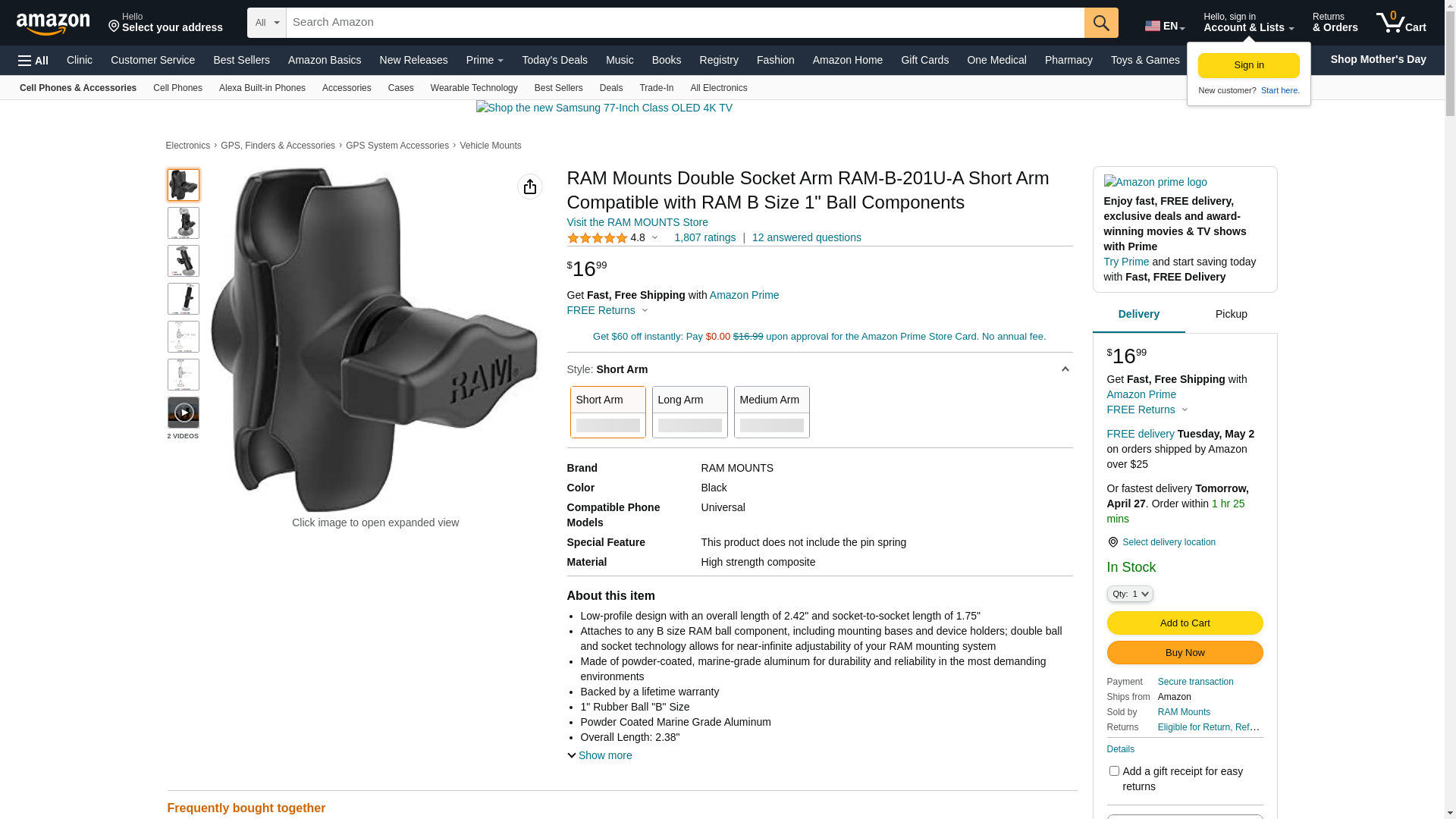Viewport: 1456px width, 819px height.
Task: Select the Medium Arm style option
Action: (x=771, y=412)
